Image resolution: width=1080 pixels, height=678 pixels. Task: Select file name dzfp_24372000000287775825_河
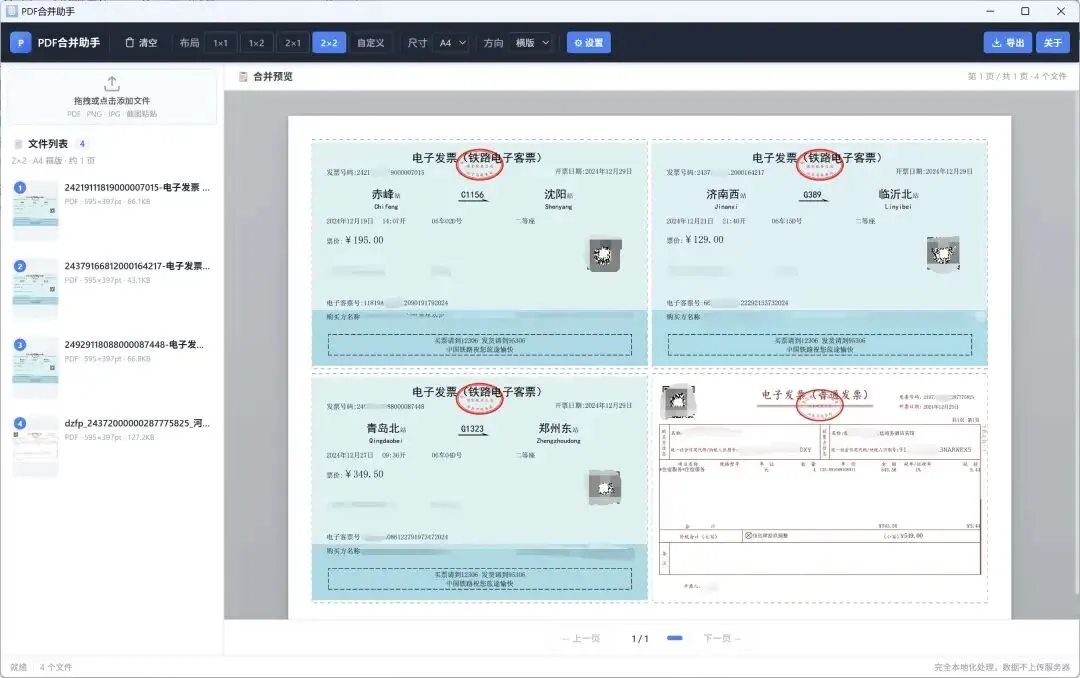tap(137, 423)
